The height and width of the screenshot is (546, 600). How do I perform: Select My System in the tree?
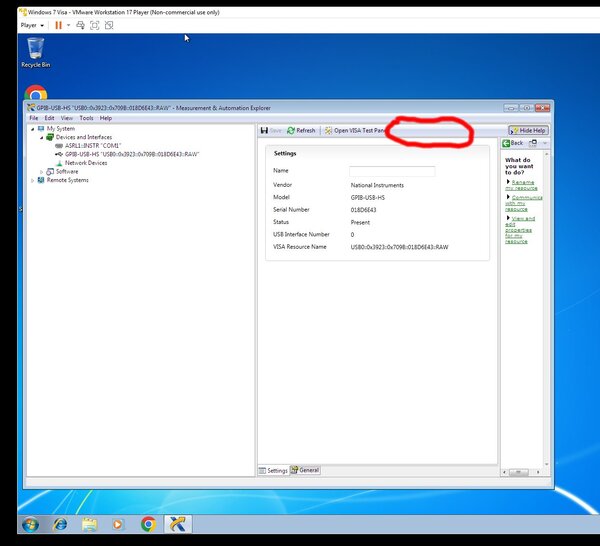61,129
